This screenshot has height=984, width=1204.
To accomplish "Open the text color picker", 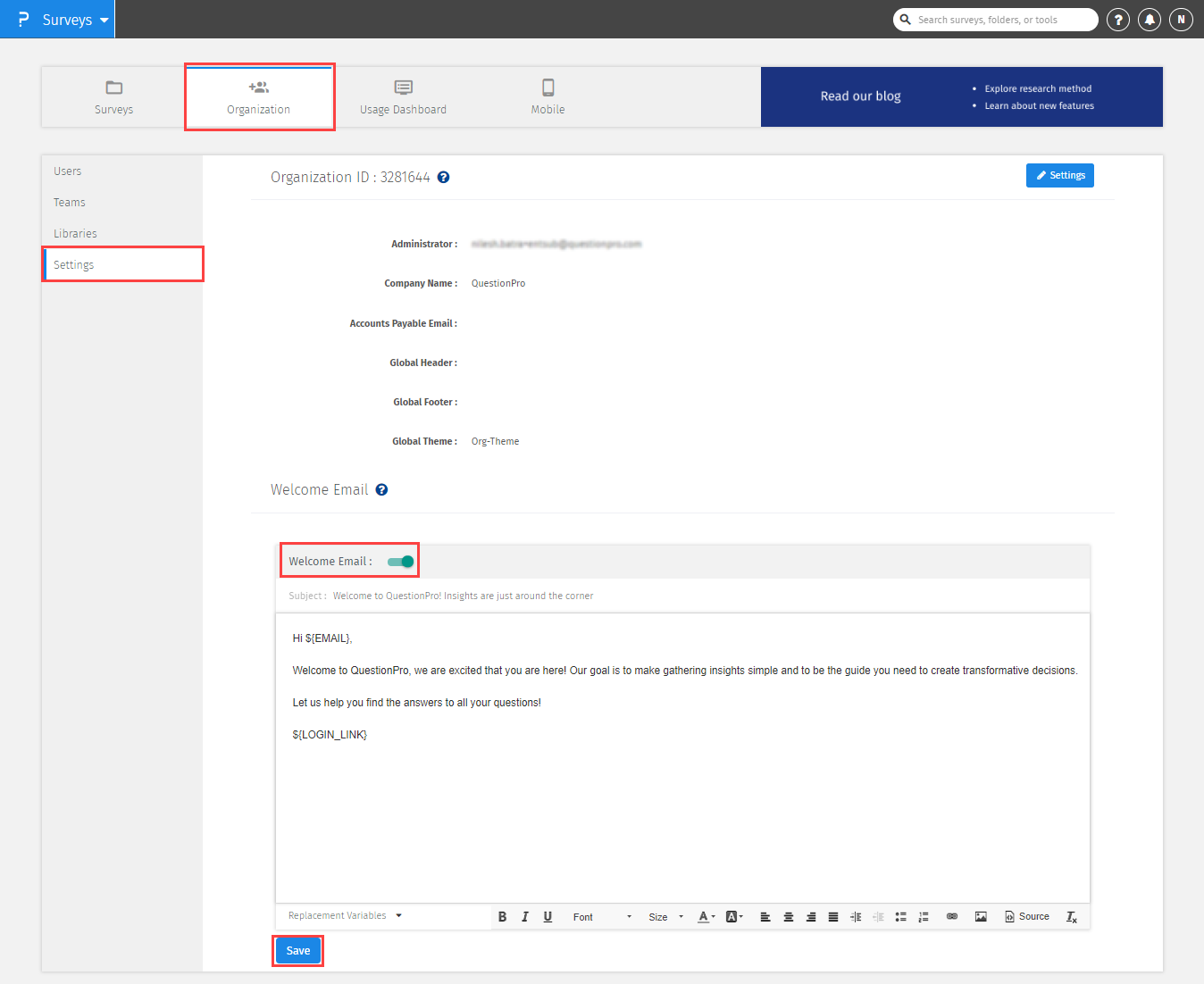I will [x=706, y=916].
